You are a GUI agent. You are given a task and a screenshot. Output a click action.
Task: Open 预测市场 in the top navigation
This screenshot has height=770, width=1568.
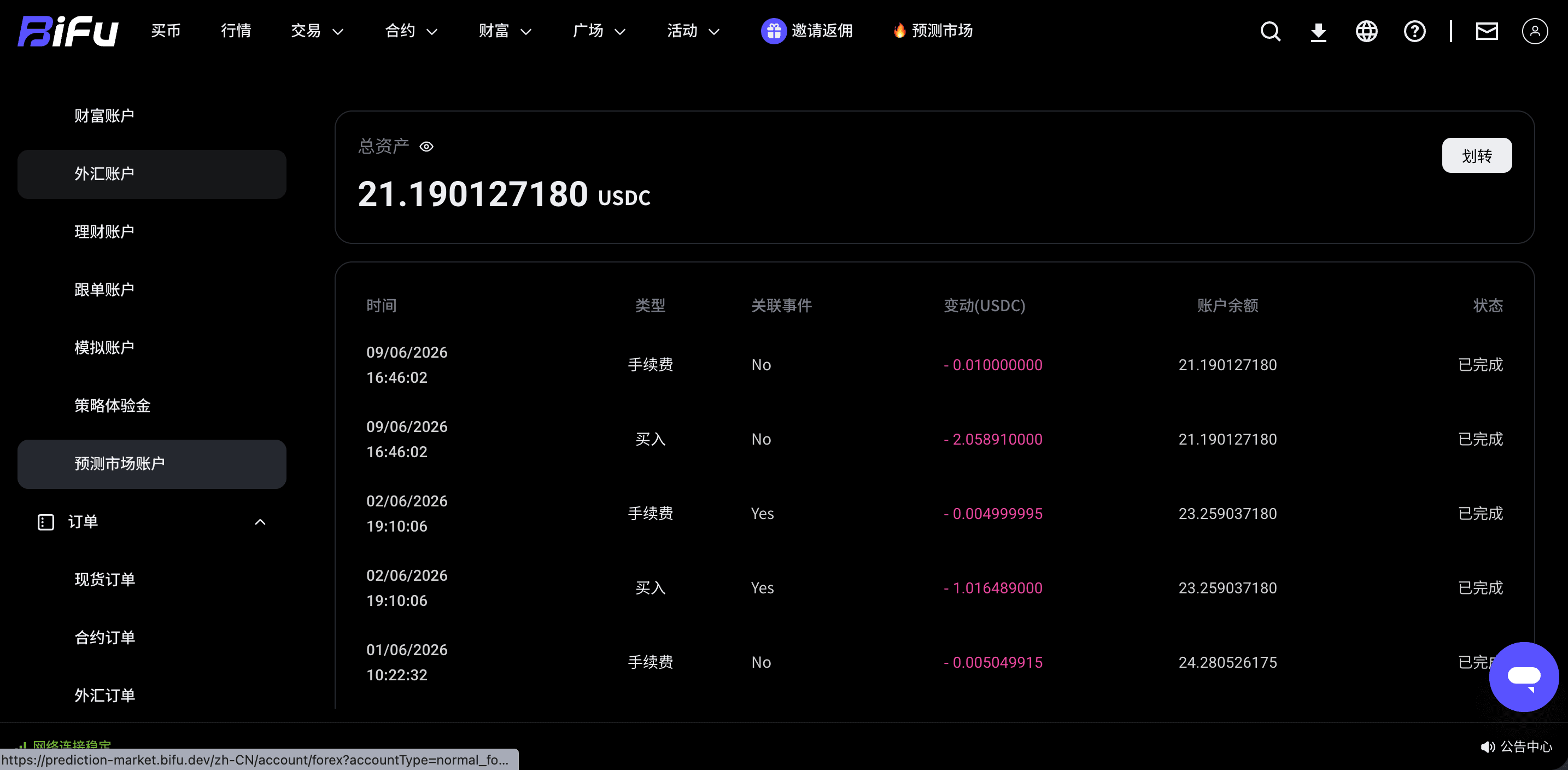tap(941, 31)
